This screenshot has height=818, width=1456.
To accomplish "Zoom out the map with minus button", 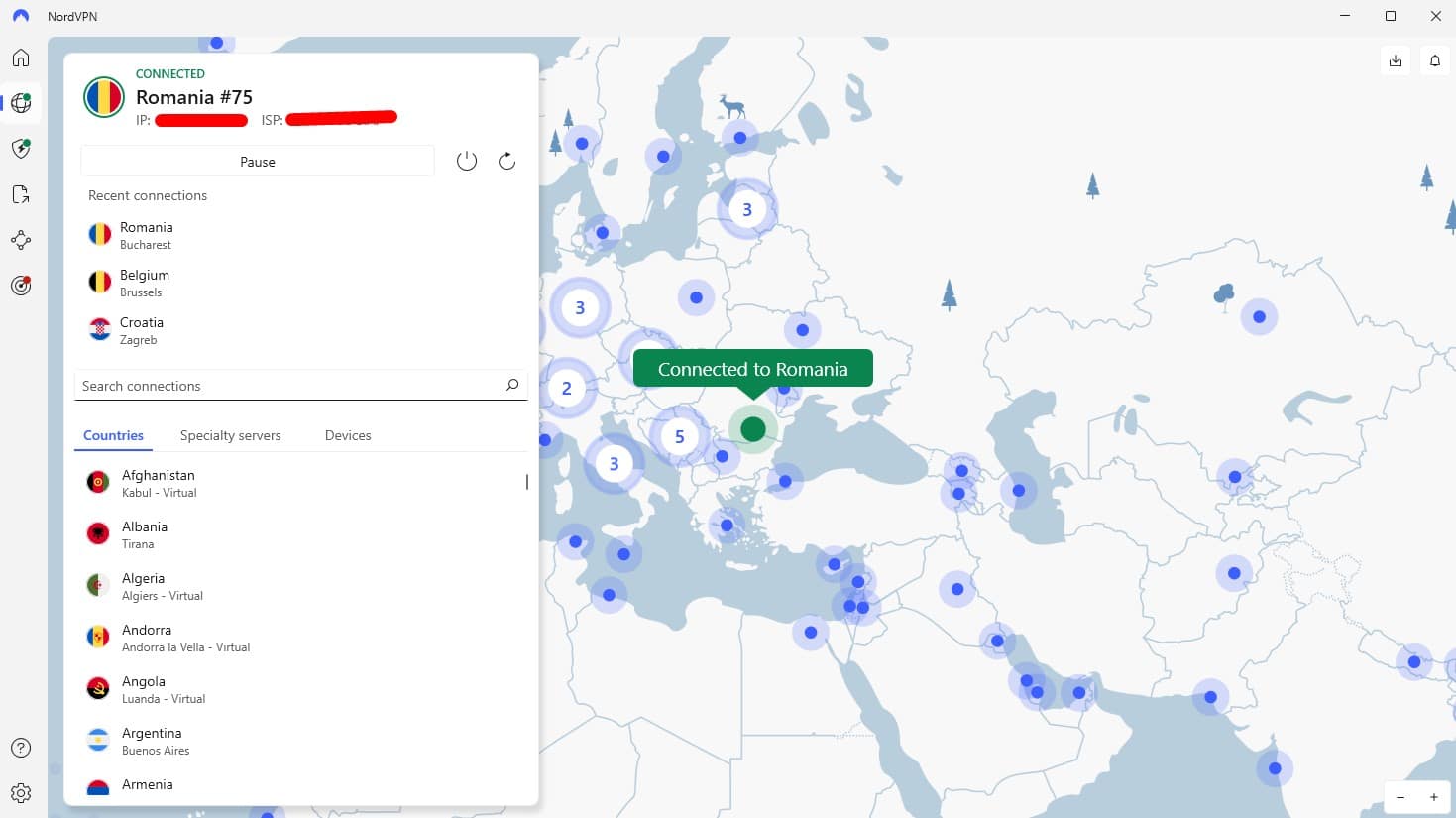I will [1400, 797].
